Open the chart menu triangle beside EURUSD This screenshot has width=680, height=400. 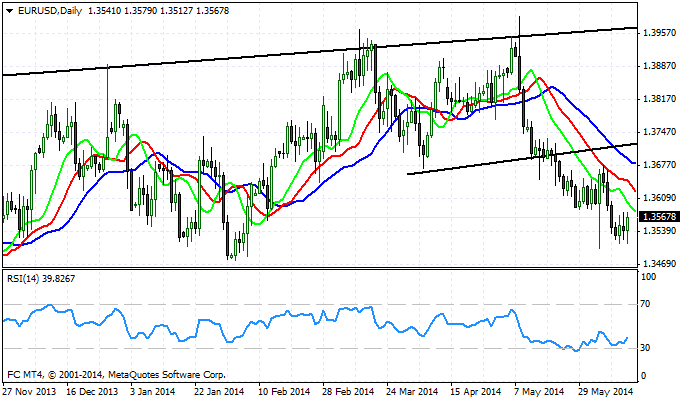point(10,11)
